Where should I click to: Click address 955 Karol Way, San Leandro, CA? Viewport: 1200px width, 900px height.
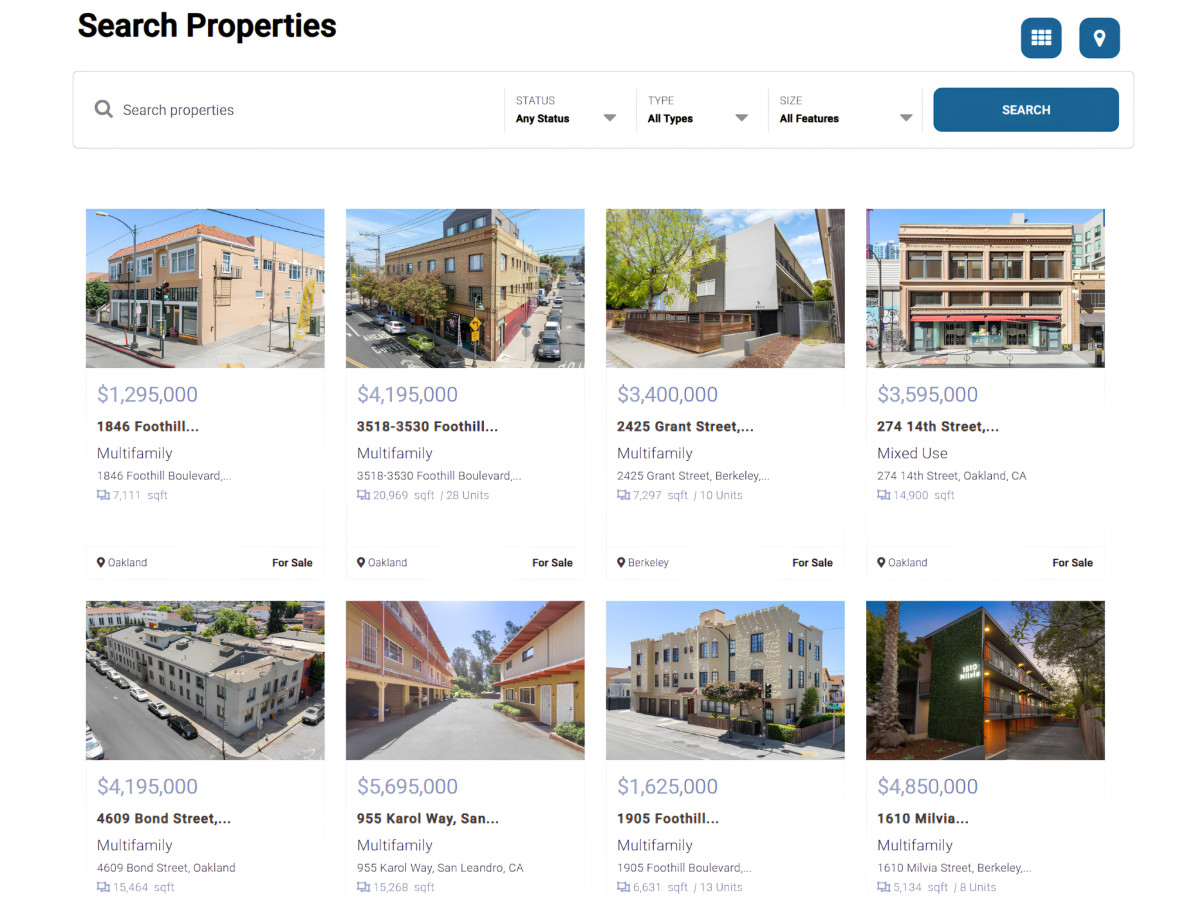[x=440, y=868]
